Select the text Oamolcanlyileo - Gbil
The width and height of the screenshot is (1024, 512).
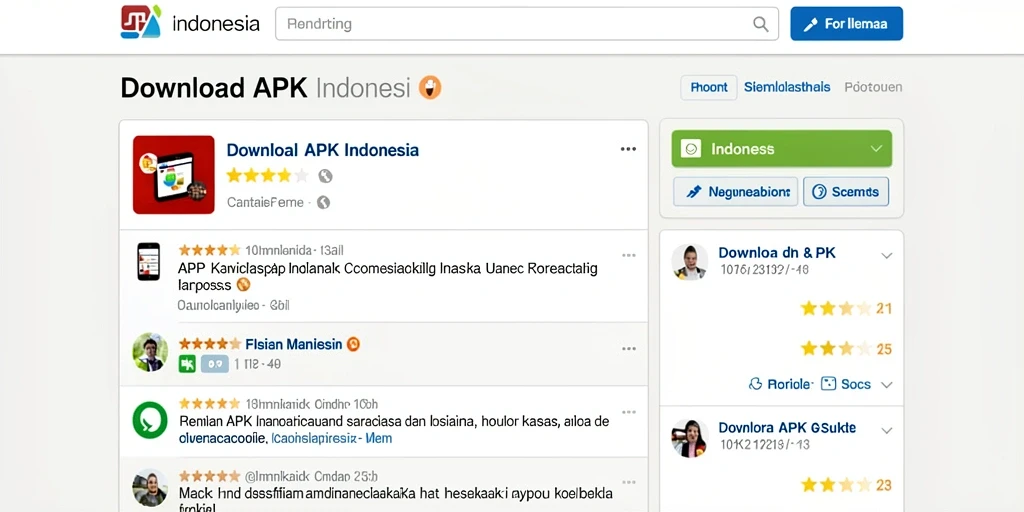[x=234, y=305]
